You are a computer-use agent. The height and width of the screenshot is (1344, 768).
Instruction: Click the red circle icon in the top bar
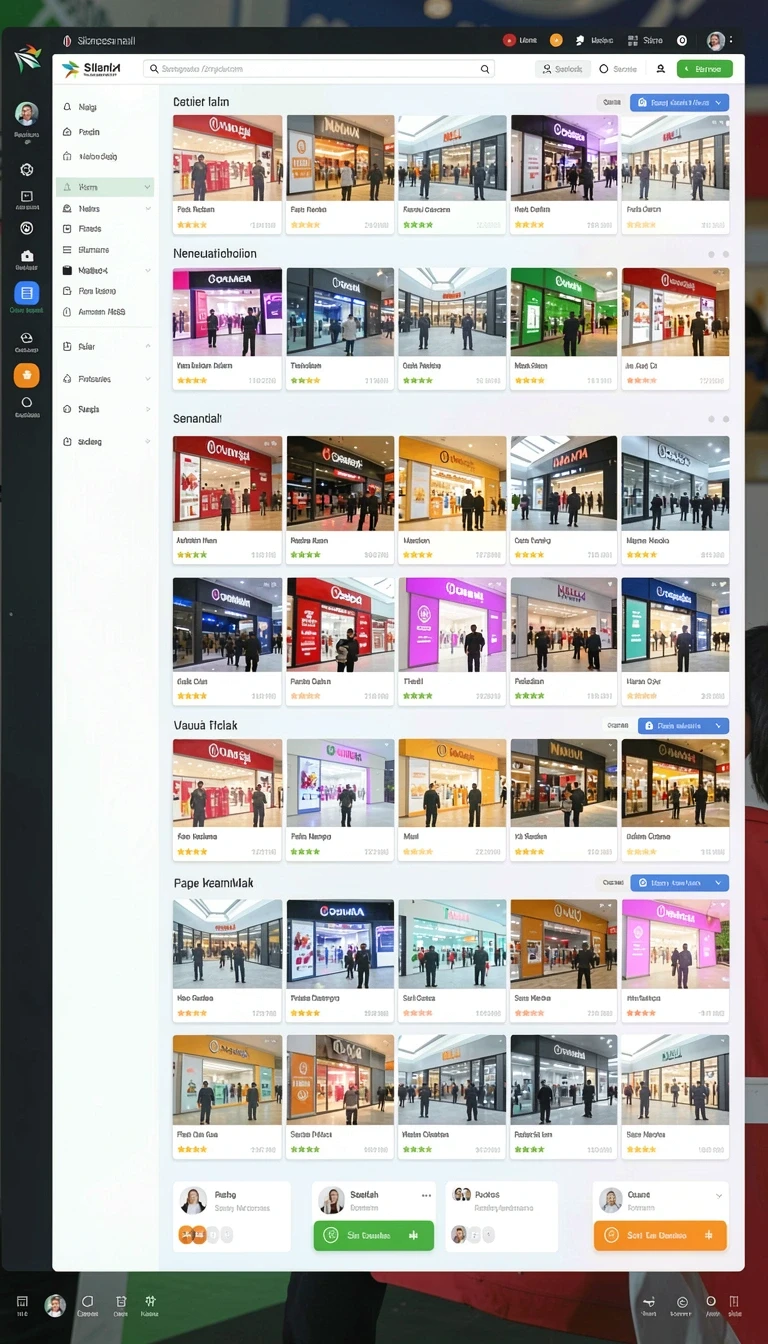pyautogui.click(x=509, y=41)
